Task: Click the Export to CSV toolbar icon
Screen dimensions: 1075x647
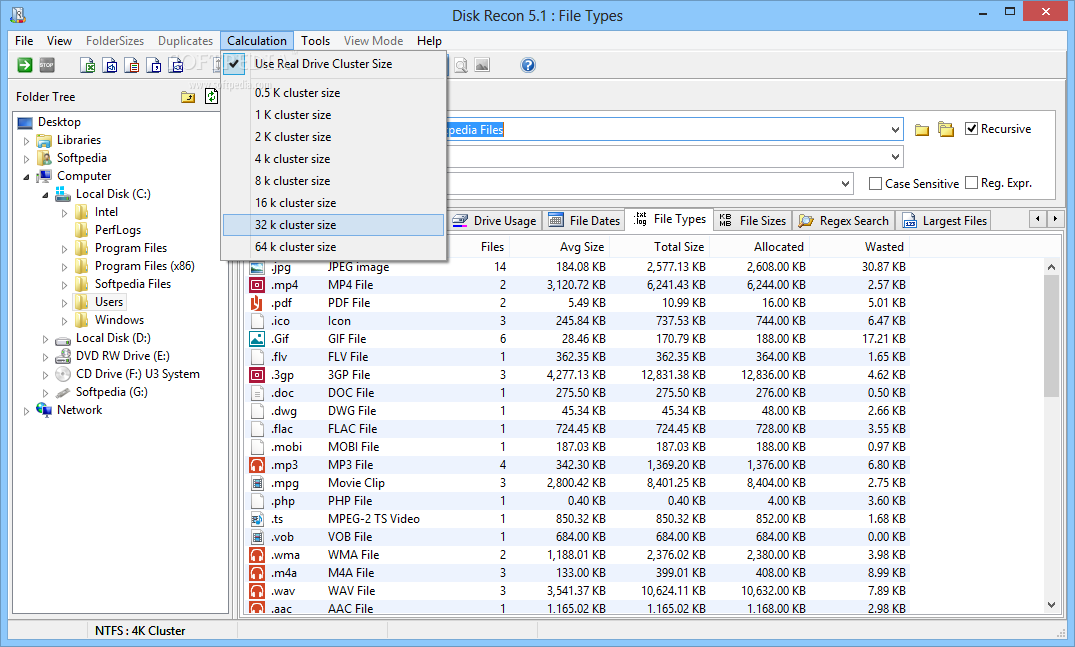Action: click(x=154, y=65)
